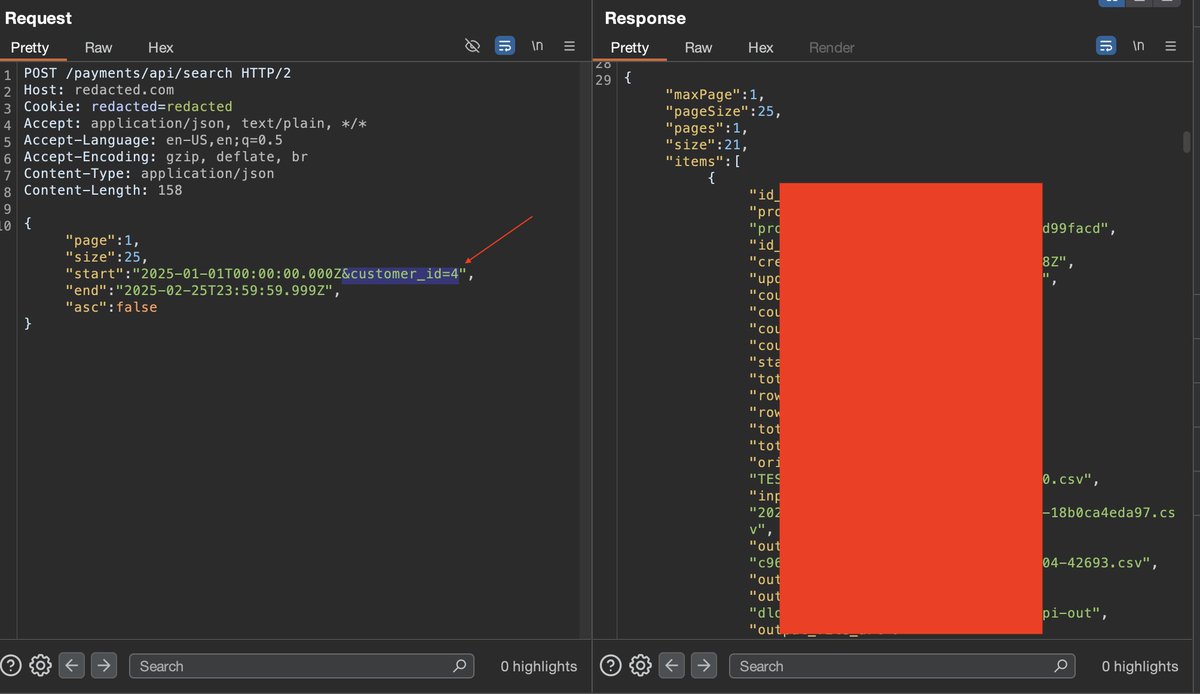Open search settings gear below Request panel
1200x694 pixels.
coord(40,665)
